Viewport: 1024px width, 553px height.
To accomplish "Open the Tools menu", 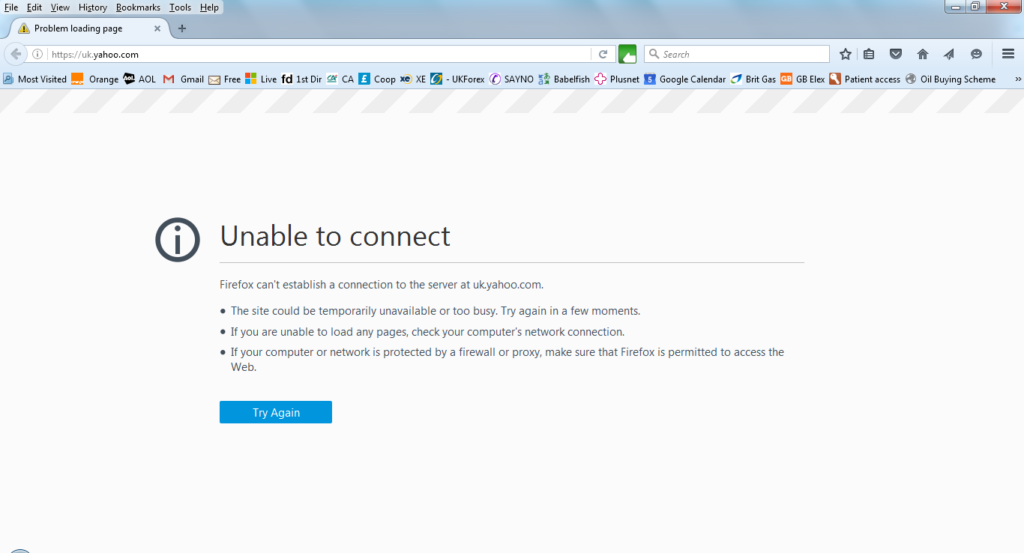I will click(180, 8).
